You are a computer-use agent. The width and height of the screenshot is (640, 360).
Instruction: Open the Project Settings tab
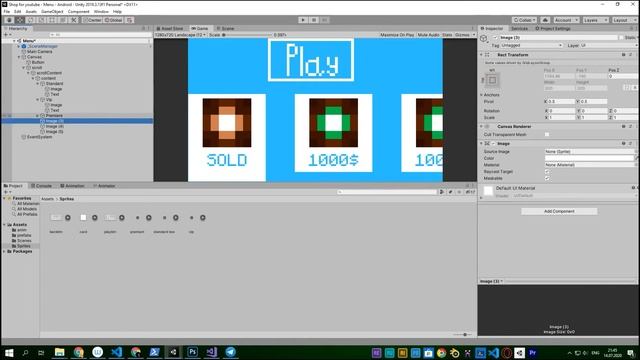pos(553,29)
